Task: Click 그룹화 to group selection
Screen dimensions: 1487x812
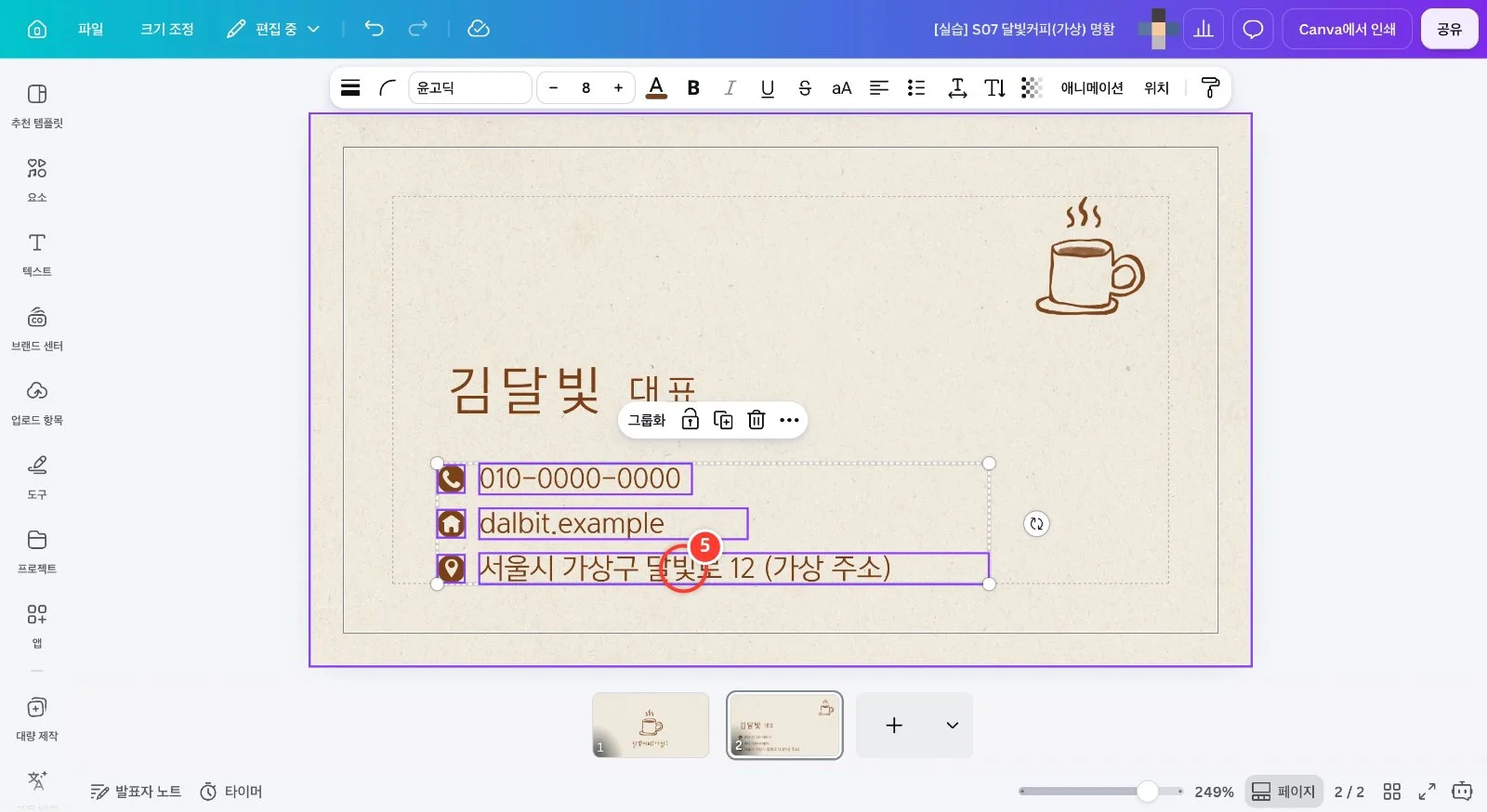Action: pyautogui.click(x=647, y=420)
